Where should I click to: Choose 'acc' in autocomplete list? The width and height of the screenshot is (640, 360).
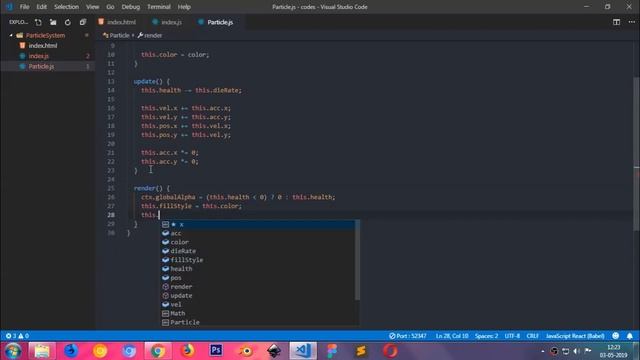pyautogui.click(x=258, y=233)
